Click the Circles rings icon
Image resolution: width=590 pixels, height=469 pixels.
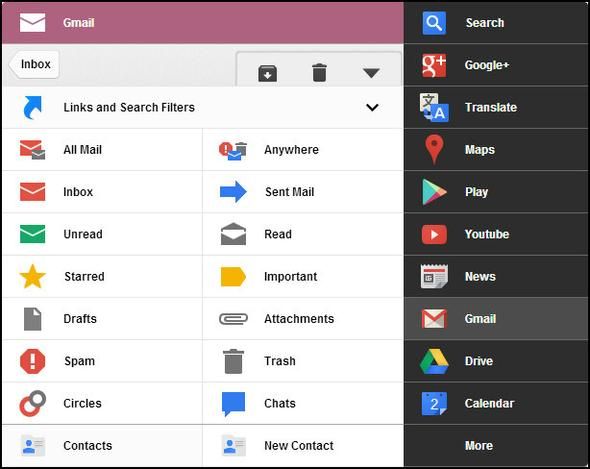tap(33, 403)
